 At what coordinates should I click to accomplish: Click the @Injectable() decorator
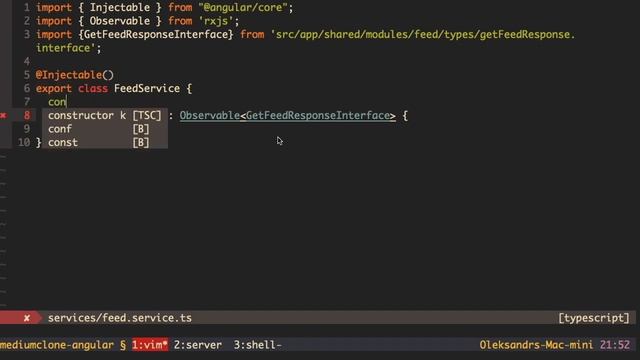pos(75,75)
